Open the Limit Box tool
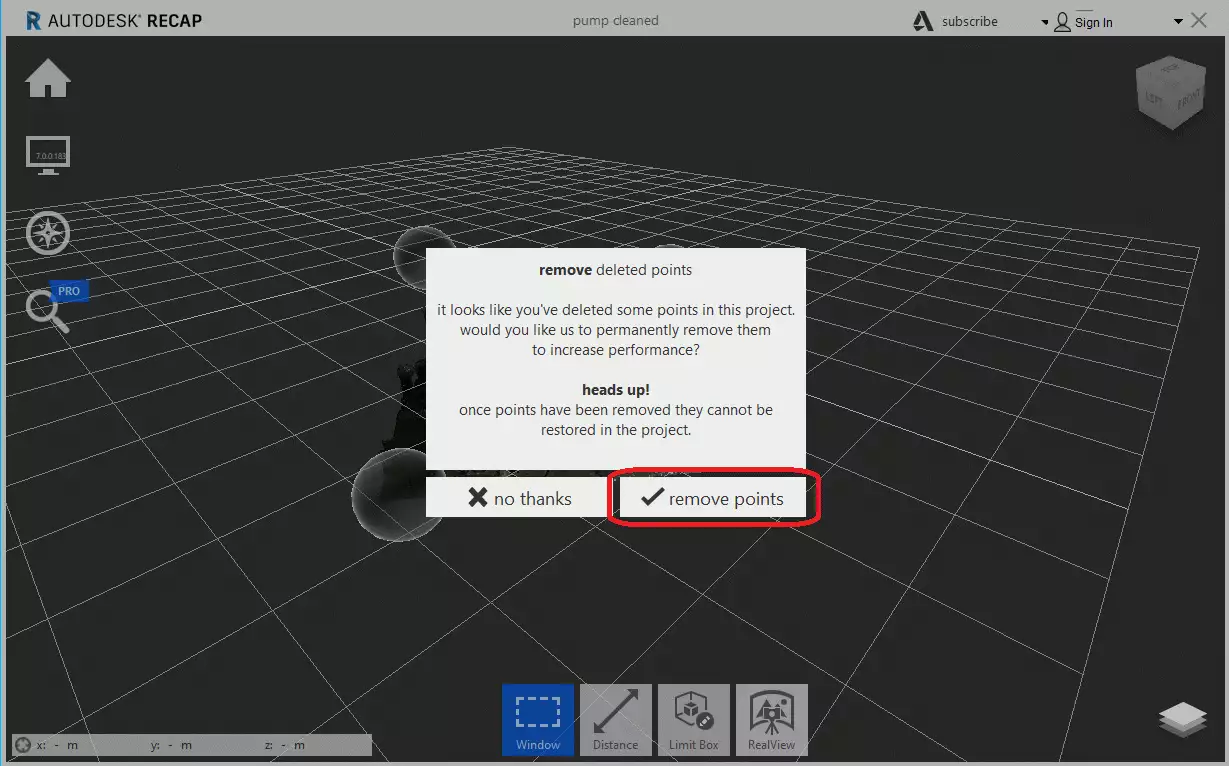Screen dimensions: 1229x766 pos(694,719)
